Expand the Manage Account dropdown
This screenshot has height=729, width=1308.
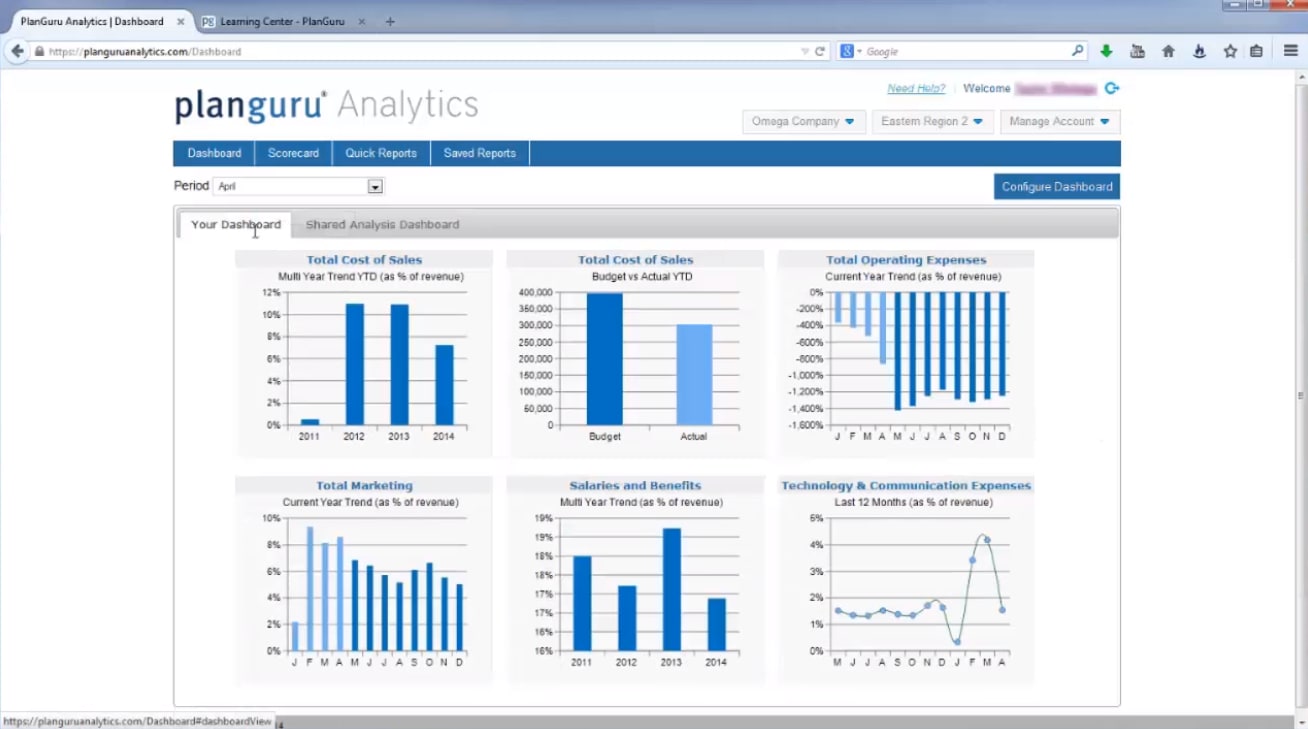[1060, 121]
